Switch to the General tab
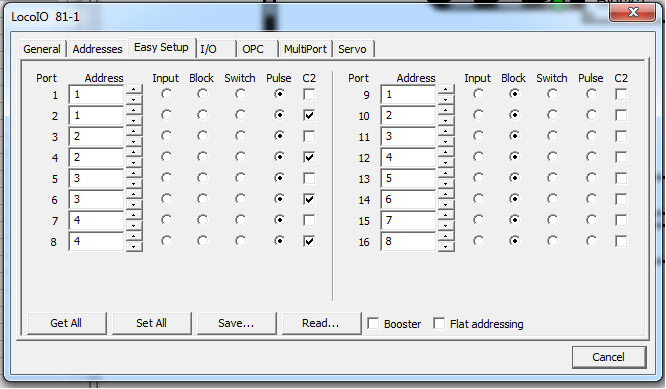 pos(42,49)
